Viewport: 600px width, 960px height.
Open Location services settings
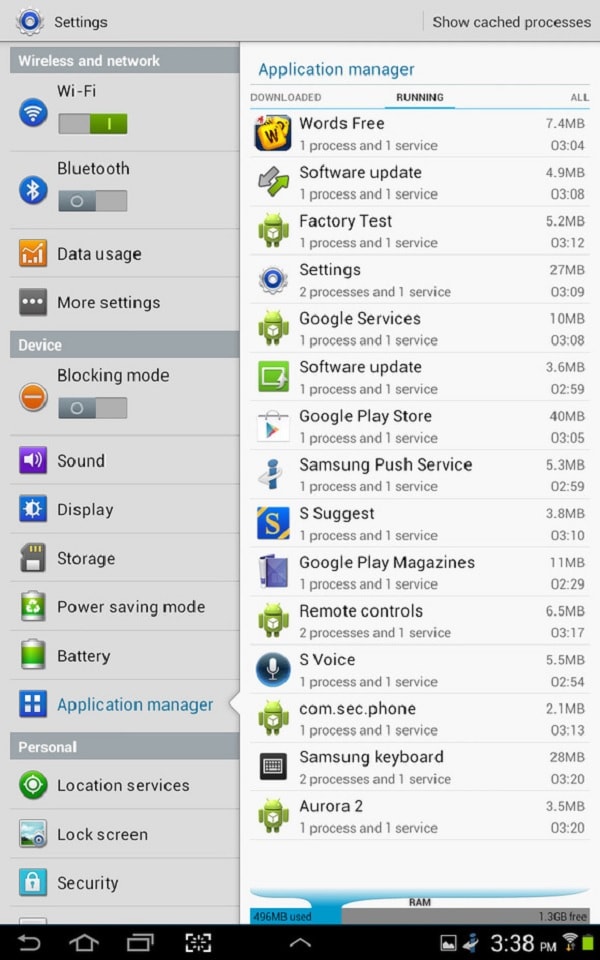pyautogui.click(x=125, y=785)
